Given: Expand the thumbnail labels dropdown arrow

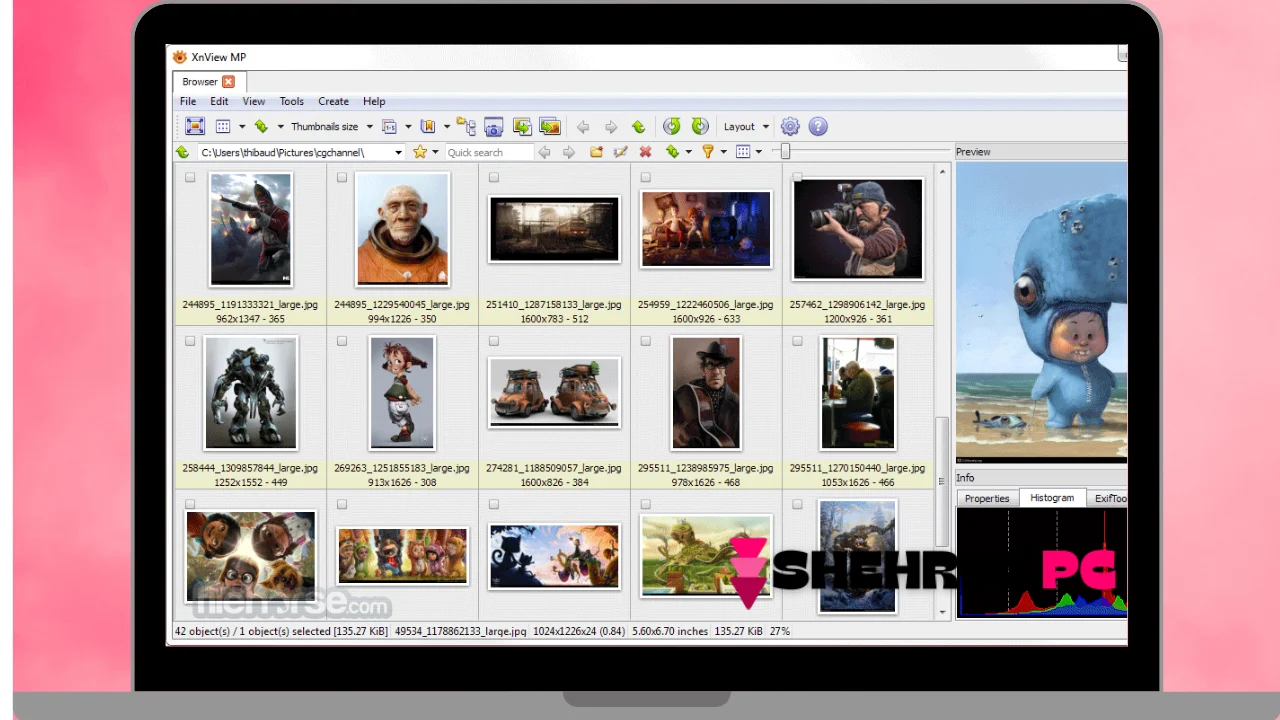Looking at the screenshot, I should [408, 127].
